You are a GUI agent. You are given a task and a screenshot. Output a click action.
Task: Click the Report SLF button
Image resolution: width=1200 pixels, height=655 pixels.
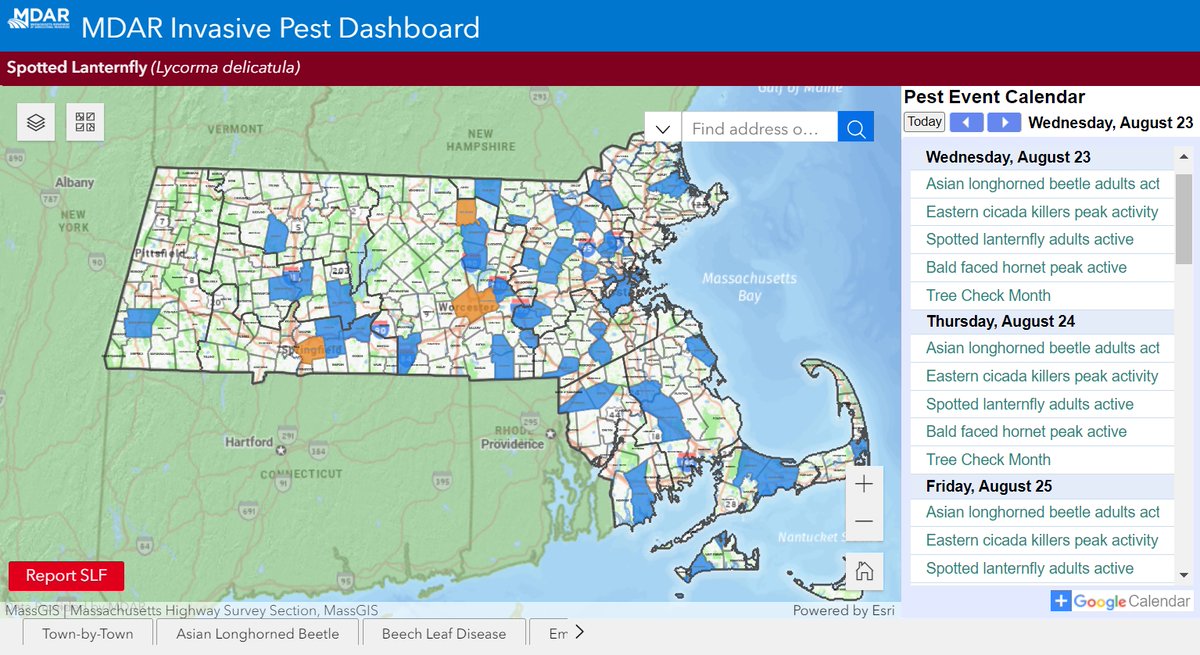point(65,575)
